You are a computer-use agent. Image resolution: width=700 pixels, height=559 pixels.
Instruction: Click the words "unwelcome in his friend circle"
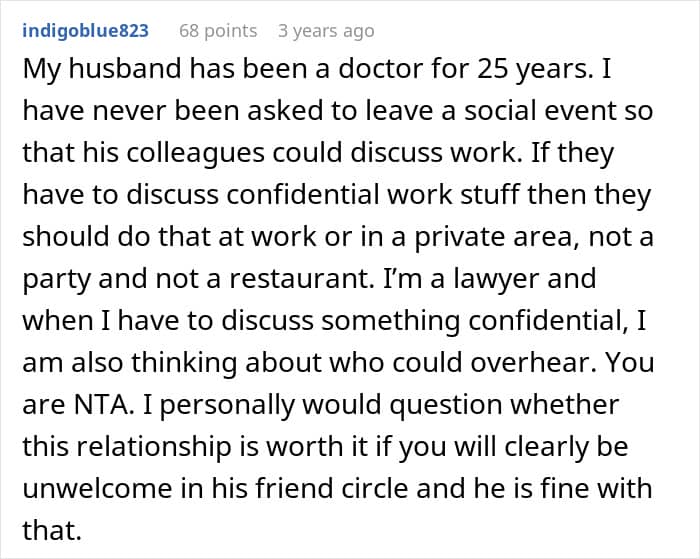click(215, 488)
